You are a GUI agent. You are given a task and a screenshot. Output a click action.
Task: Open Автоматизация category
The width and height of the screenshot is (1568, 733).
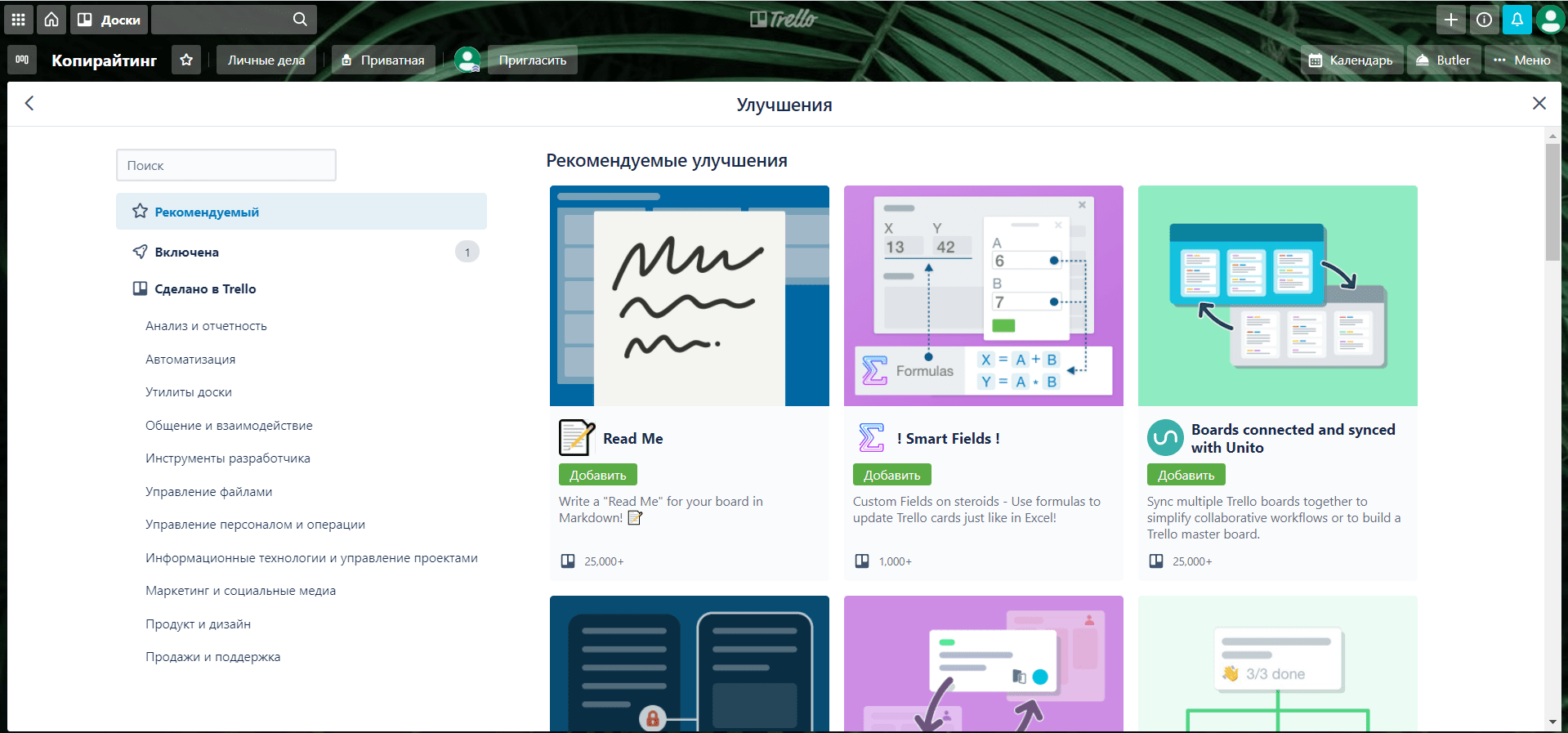pos(190,360)
